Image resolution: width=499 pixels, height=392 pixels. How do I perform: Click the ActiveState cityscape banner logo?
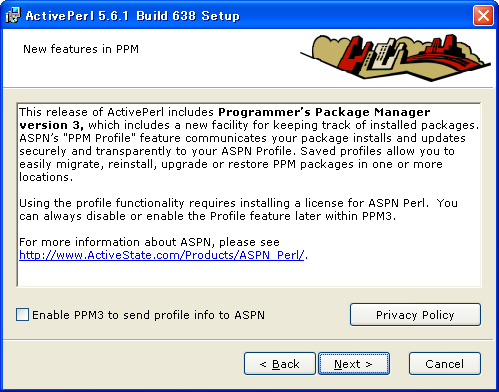coord(395,57)
